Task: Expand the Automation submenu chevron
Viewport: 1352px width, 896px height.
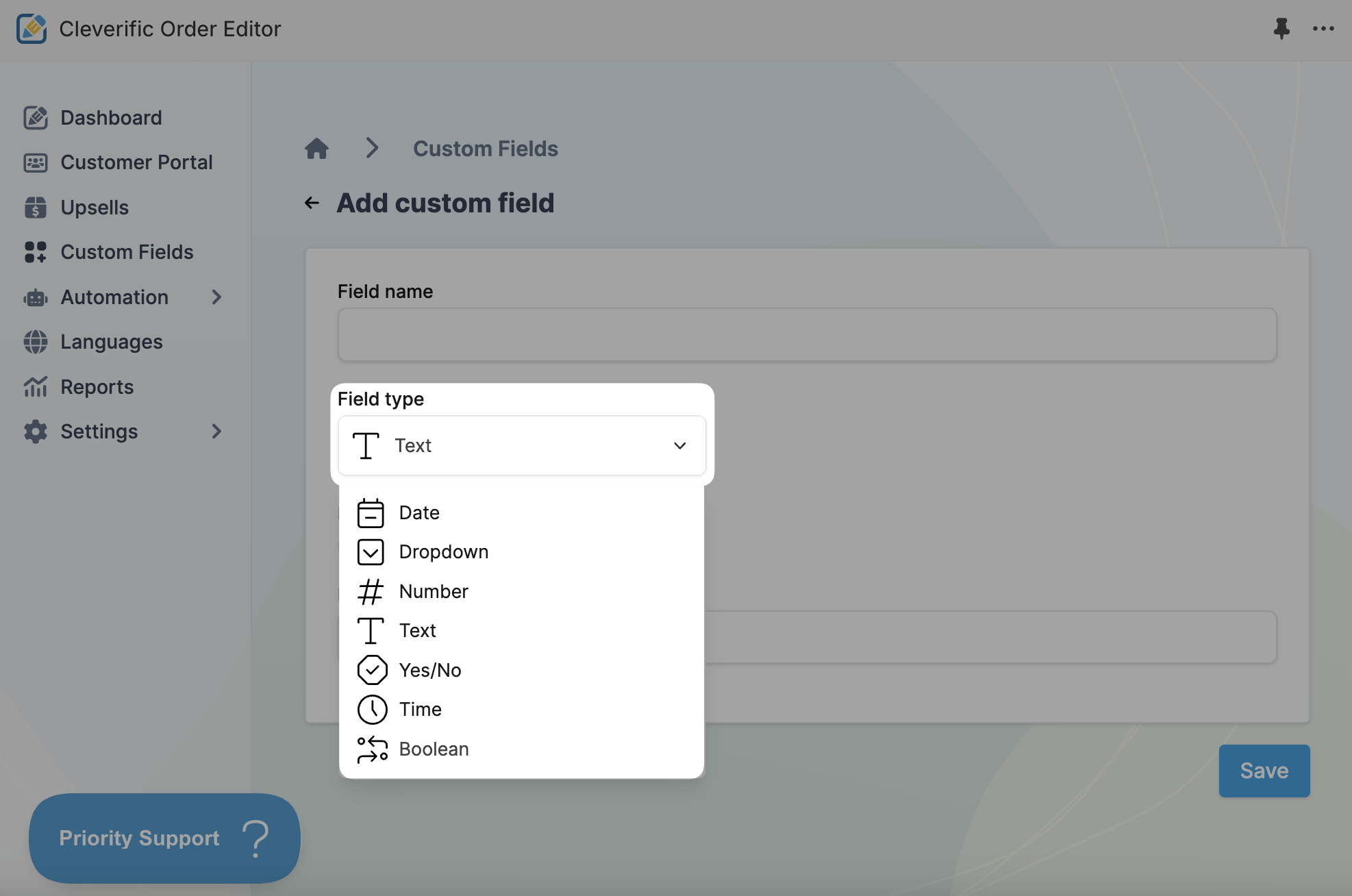Action: [216, 297]
